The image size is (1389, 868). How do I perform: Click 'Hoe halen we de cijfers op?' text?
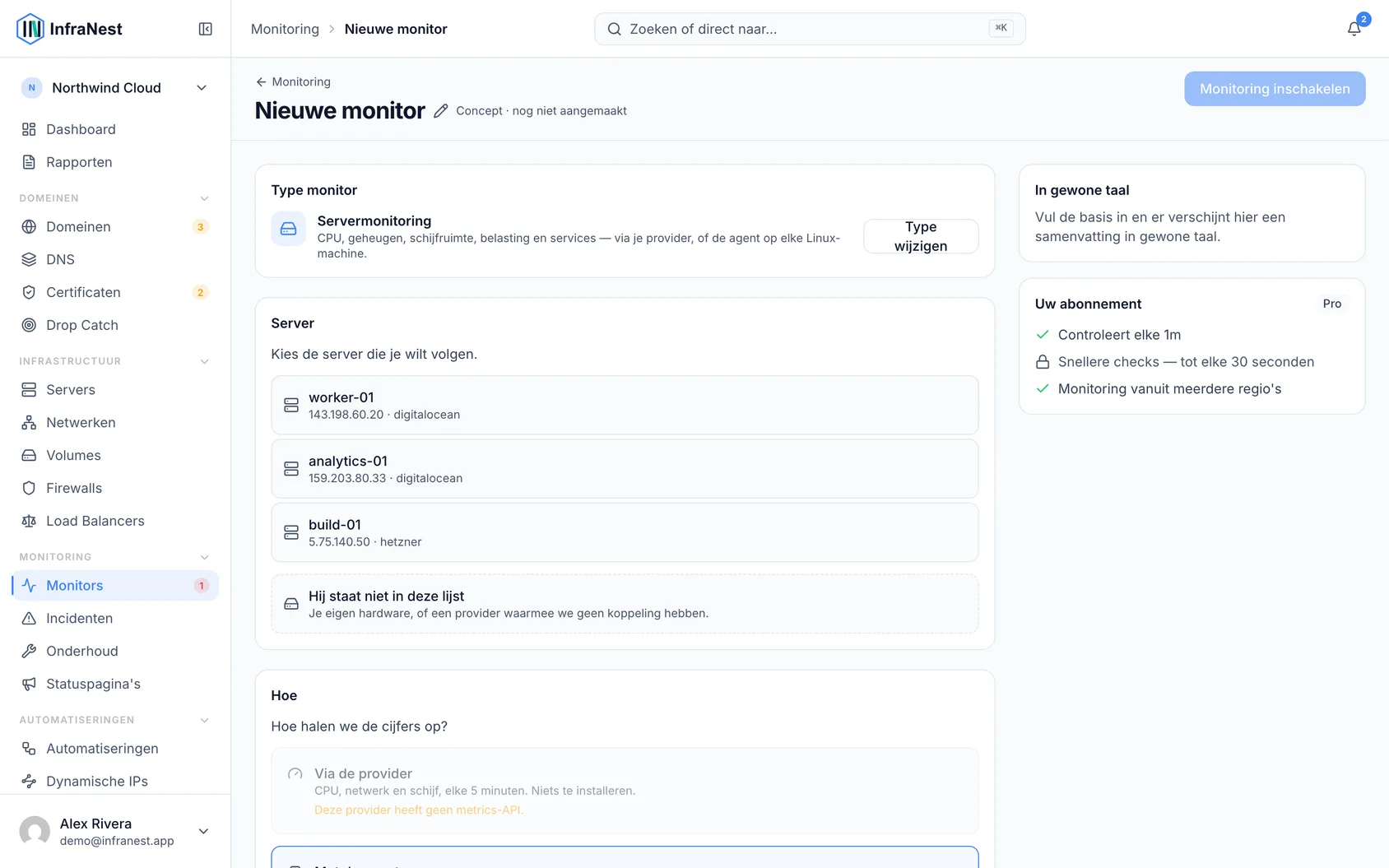coord(360,726)
